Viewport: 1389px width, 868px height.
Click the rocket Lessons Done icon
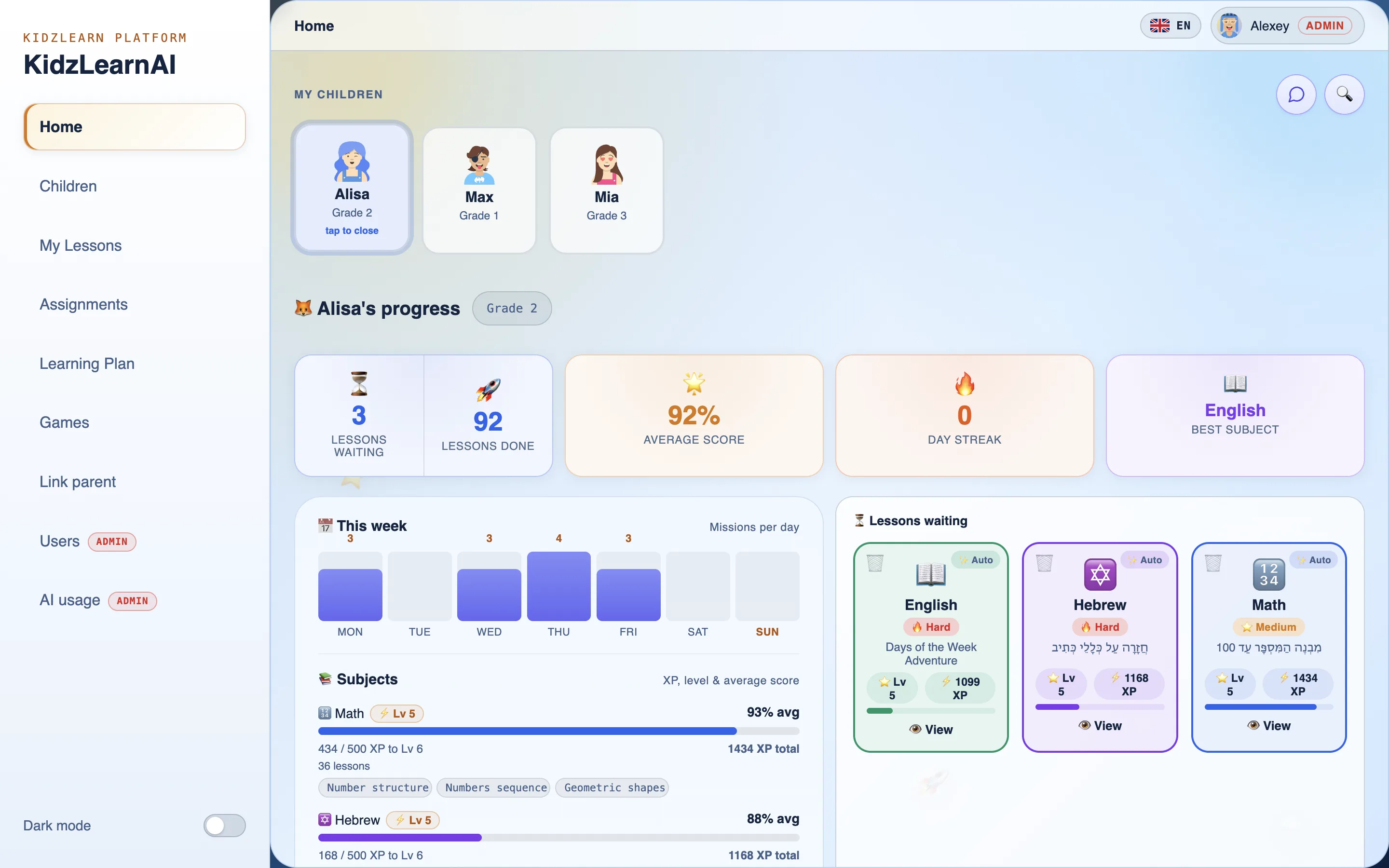pos(488,390)
